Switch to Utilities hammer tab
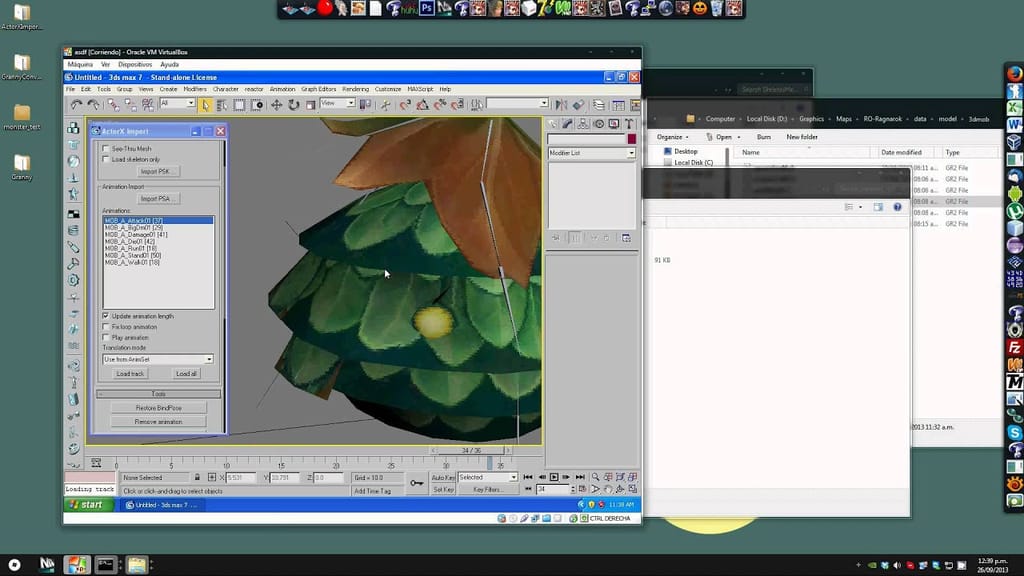This screenshot has width=1024, height=576. point(629,123)
